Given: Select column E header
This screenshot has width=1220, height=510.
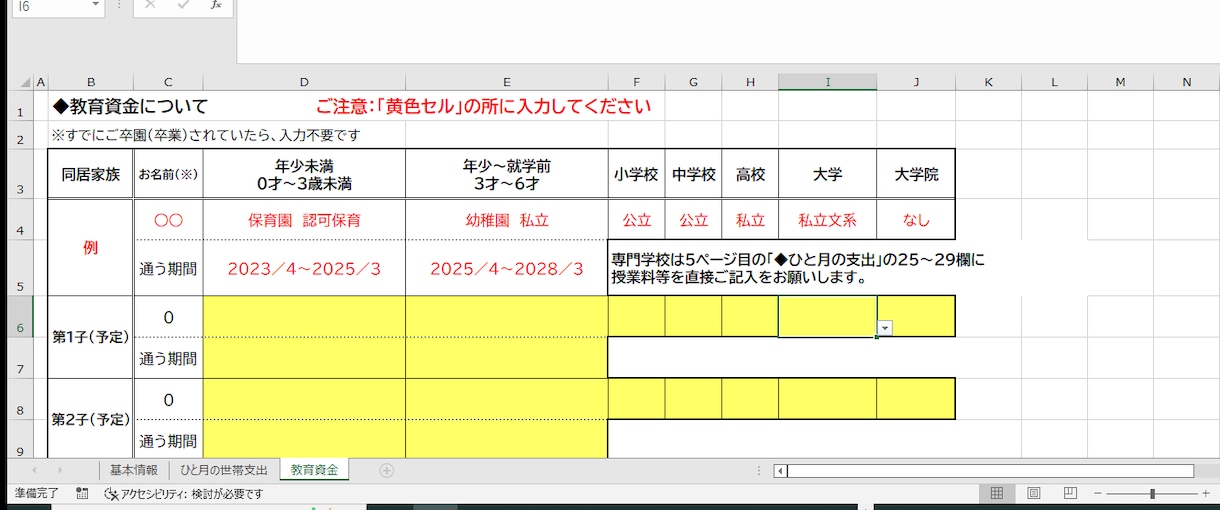Looking at the screenshot, I should pyautogui.click(x=506, y=82).
